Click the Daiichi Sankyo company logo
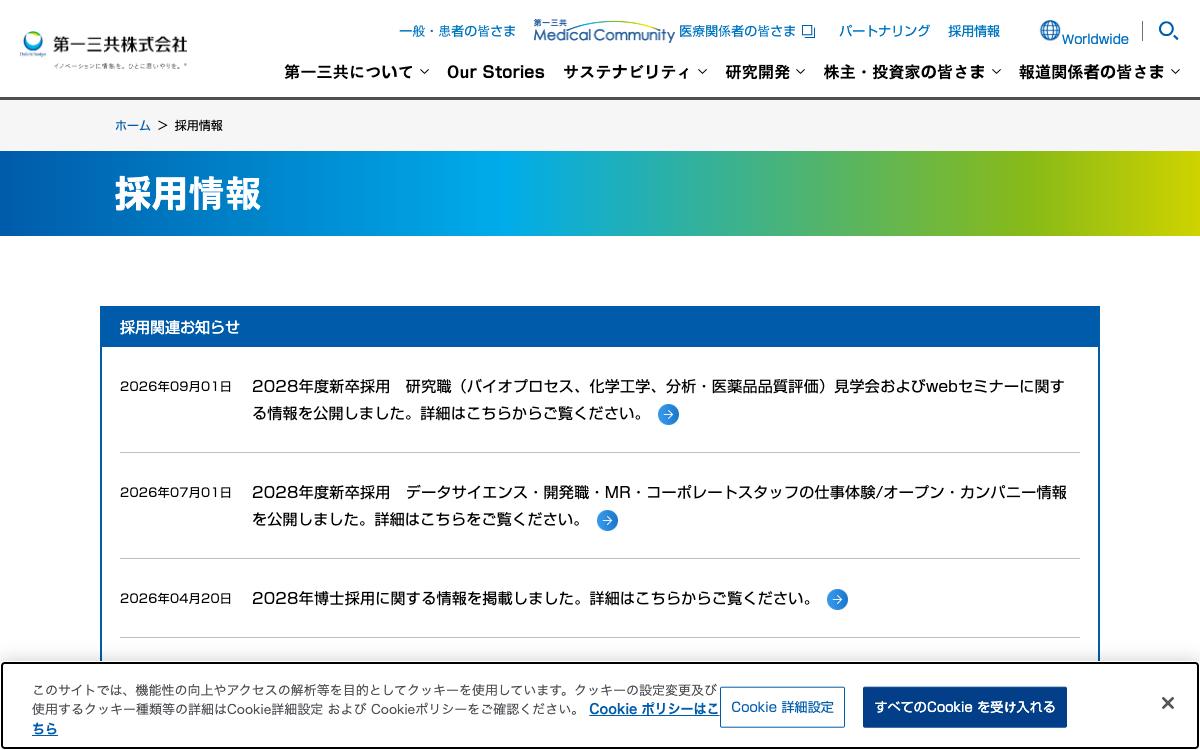This screenshot has height=750, width=1200. point(103,49)
